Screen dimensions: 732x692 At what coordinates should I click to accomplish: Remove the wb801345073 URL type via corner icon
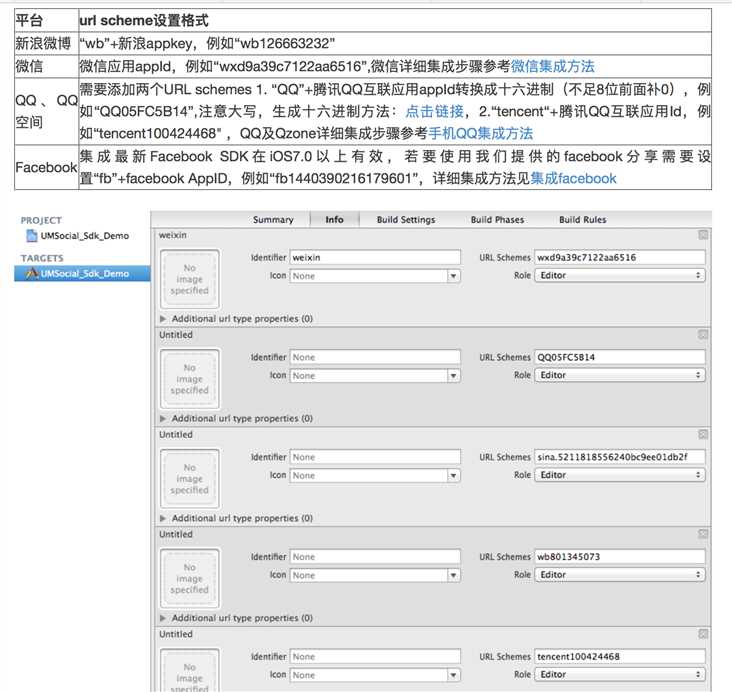[x=703, y=534]
